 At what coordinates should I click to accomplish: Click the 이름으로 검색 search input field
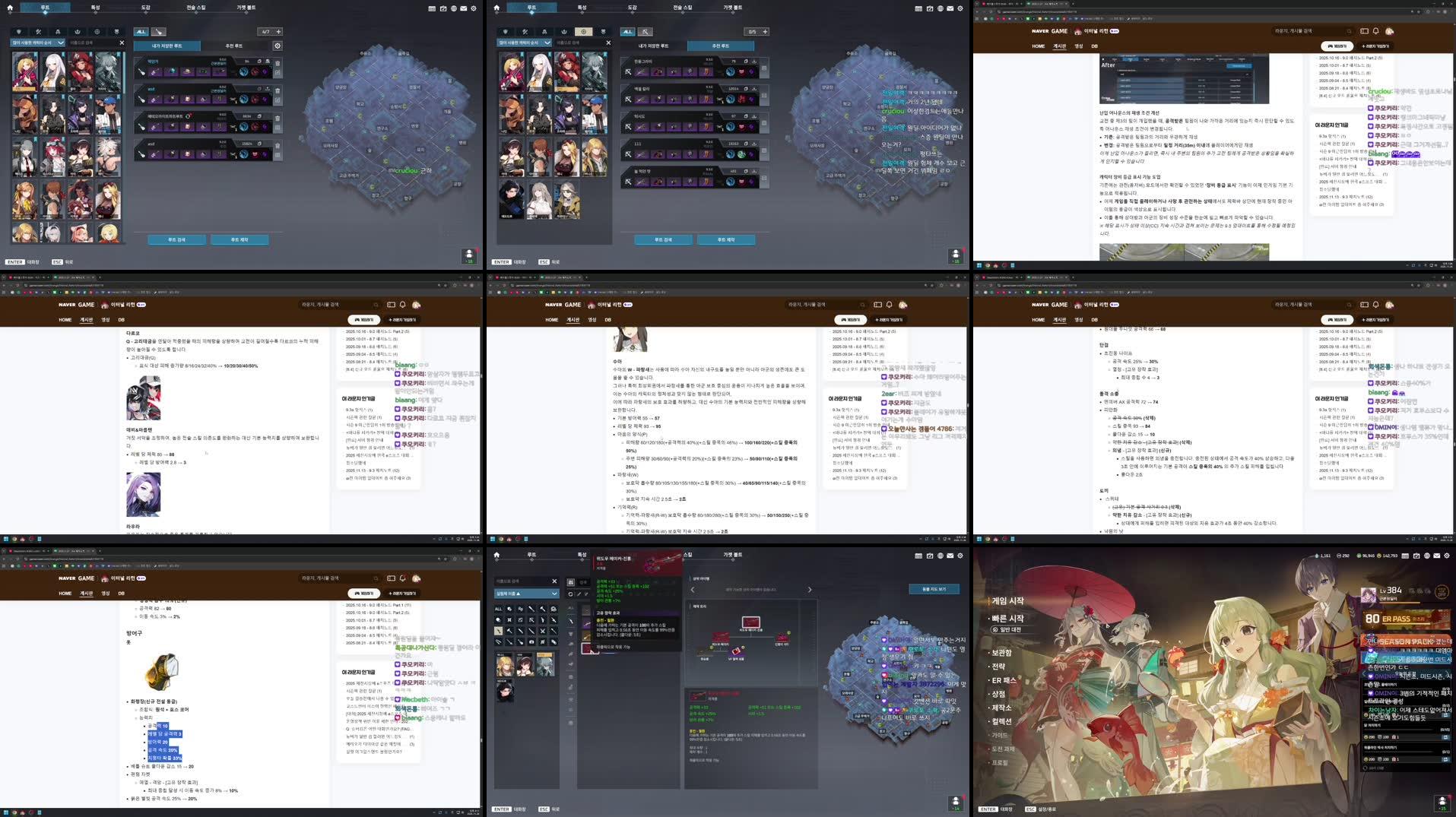85,42
